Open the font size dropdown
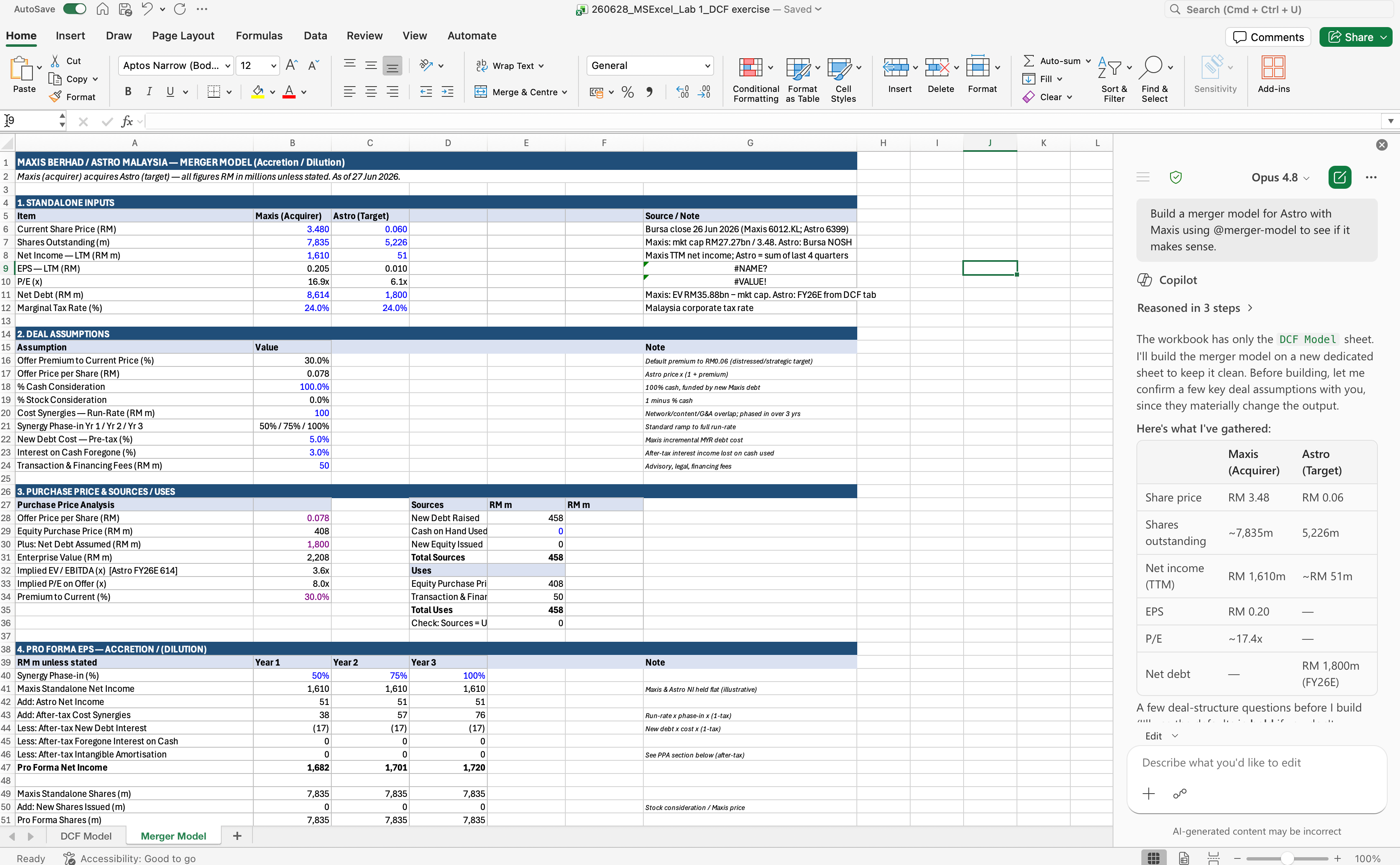The image size is (1400, 865). [x=273, y=66]
